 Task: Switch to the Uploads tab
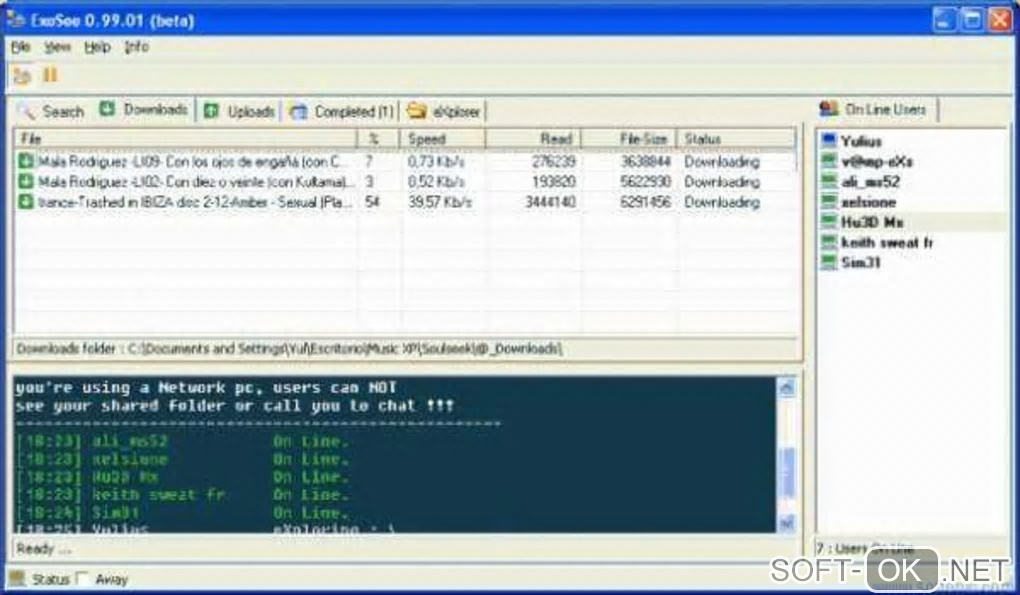tap(239, 111)
